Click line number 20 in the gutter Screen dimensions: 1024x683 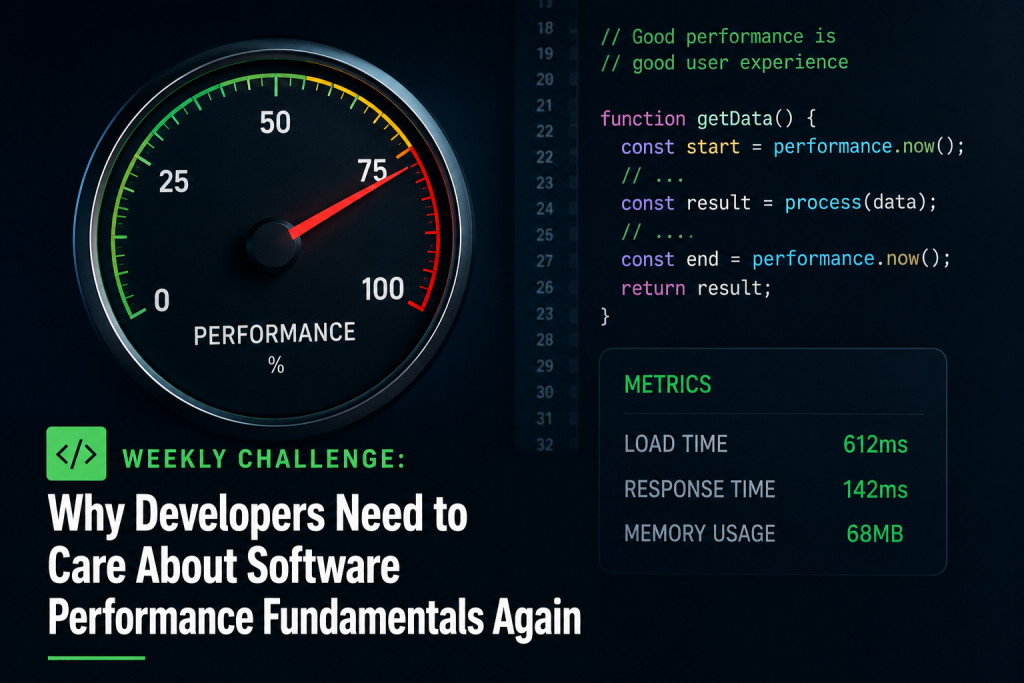(545, 80)
